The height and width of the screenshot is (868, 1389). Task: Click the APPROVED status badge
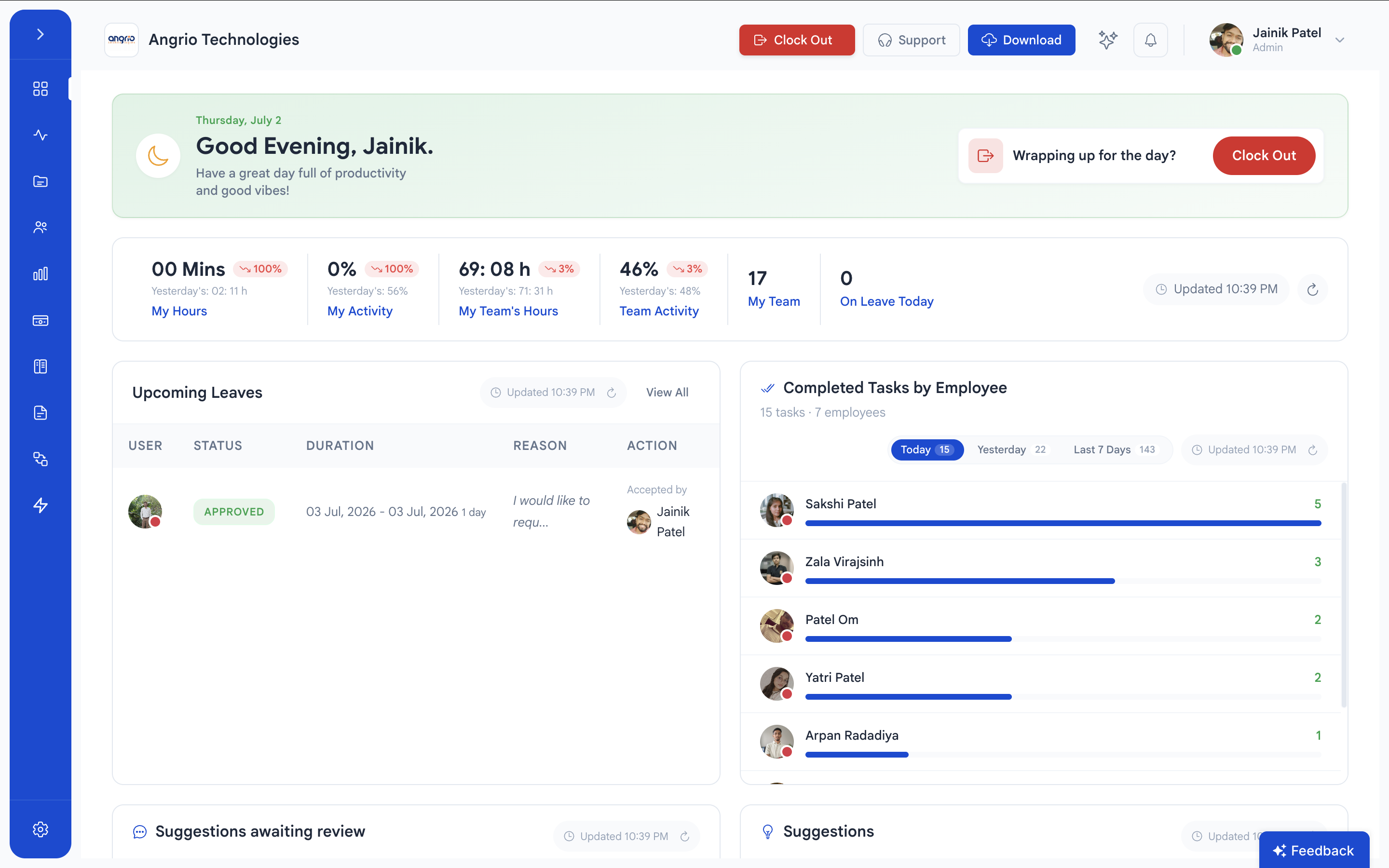[234, 512]
